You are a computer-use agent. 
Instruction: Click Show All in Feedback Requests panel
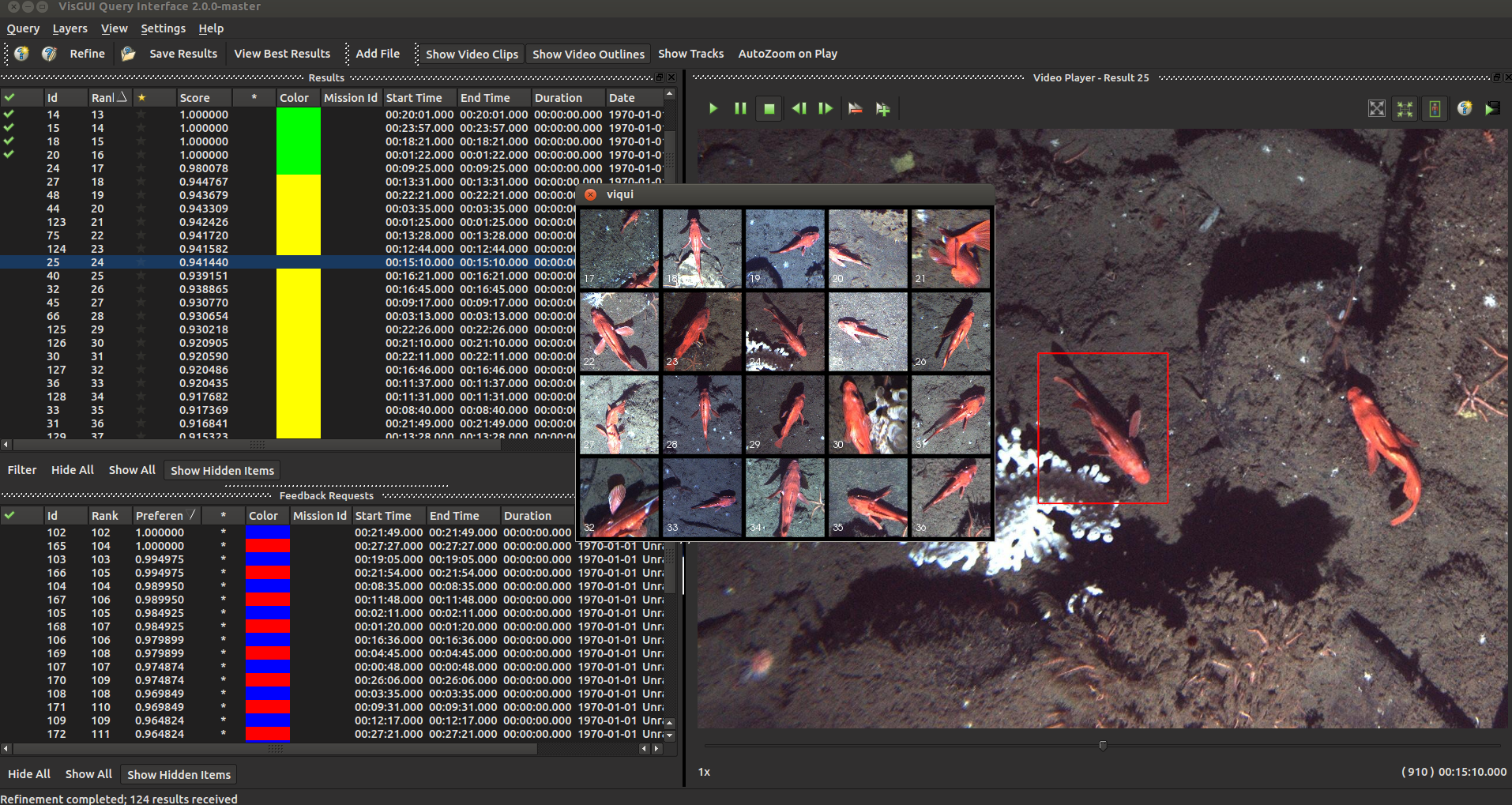[x=88, y=774]
